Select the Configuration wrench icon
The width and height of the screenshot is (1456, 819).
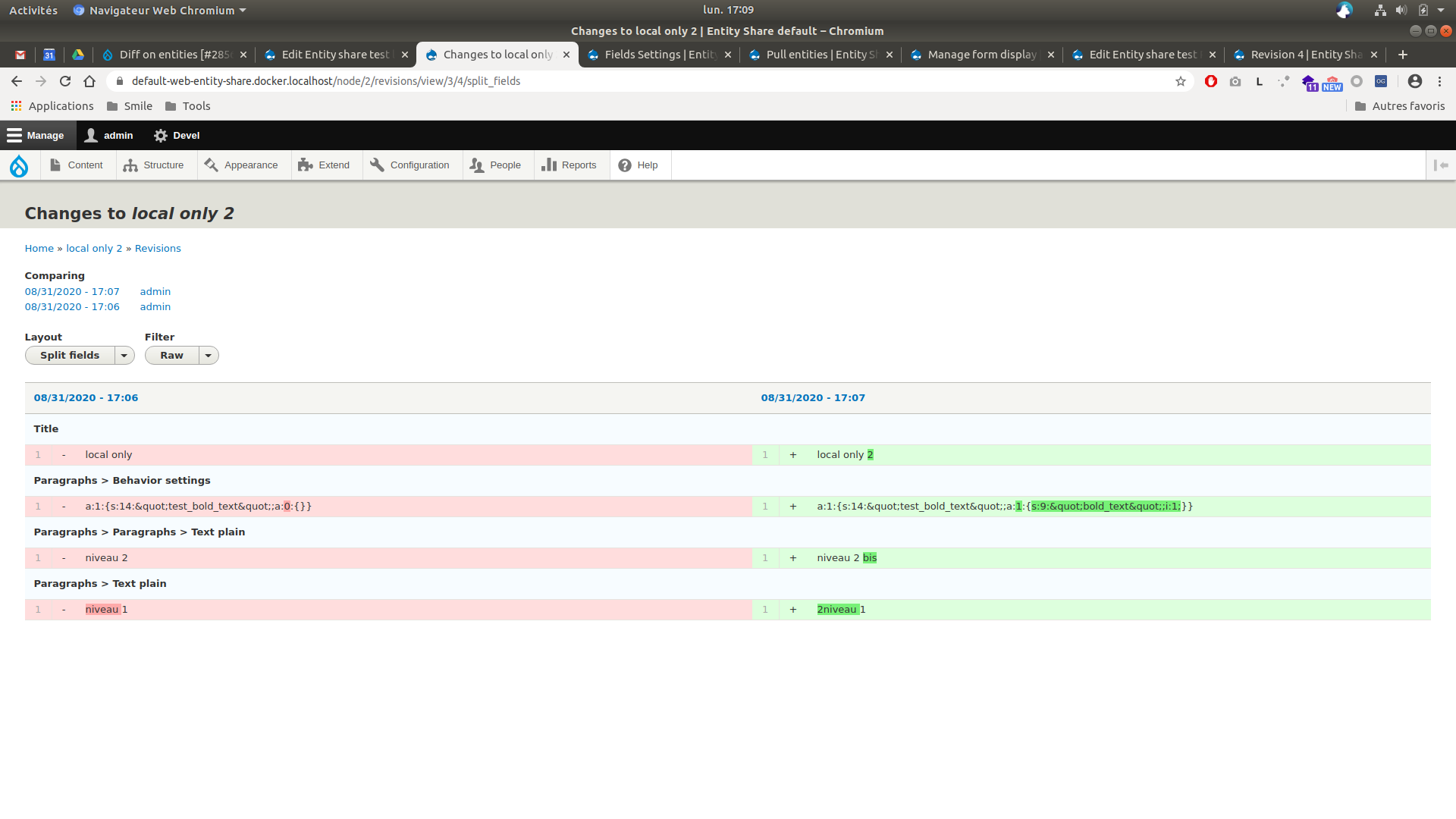pyautogui.click(x=377, y=165)
